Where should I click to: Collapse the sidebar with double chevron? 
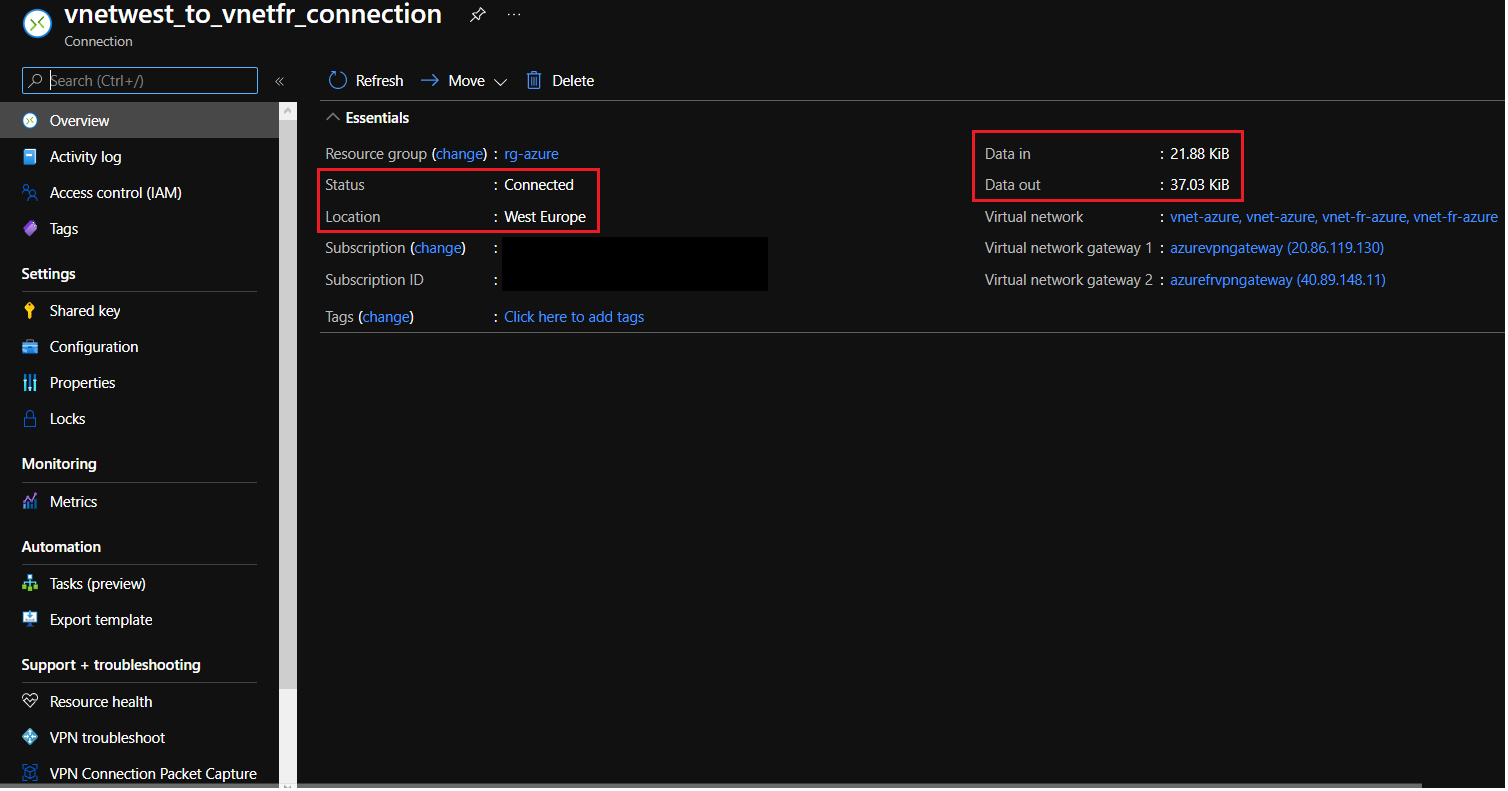tap(280, 81)
